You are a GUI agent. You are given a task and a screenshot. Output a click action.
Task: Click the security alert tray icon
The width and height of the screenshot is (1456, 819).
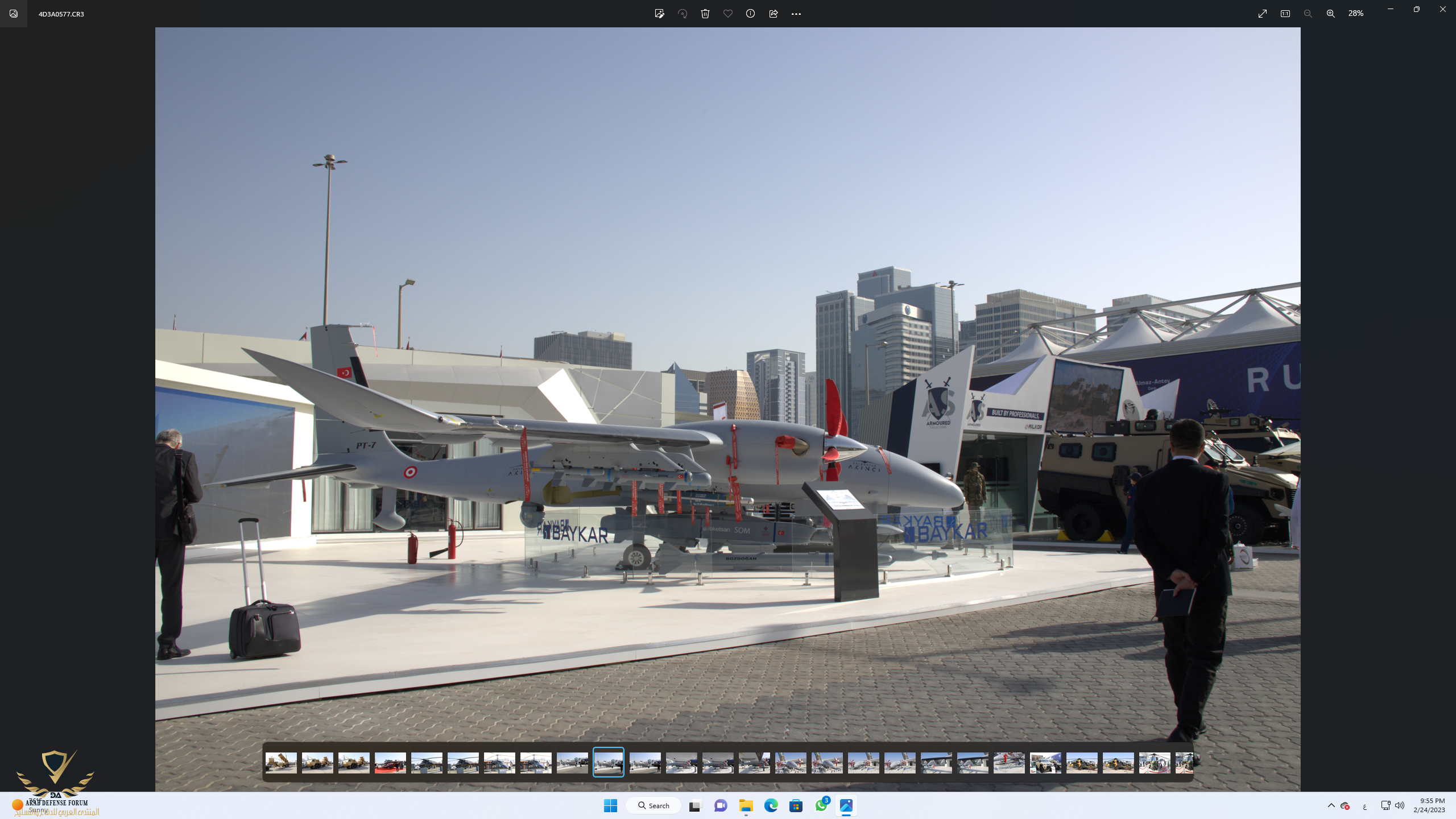(1345, 805)
